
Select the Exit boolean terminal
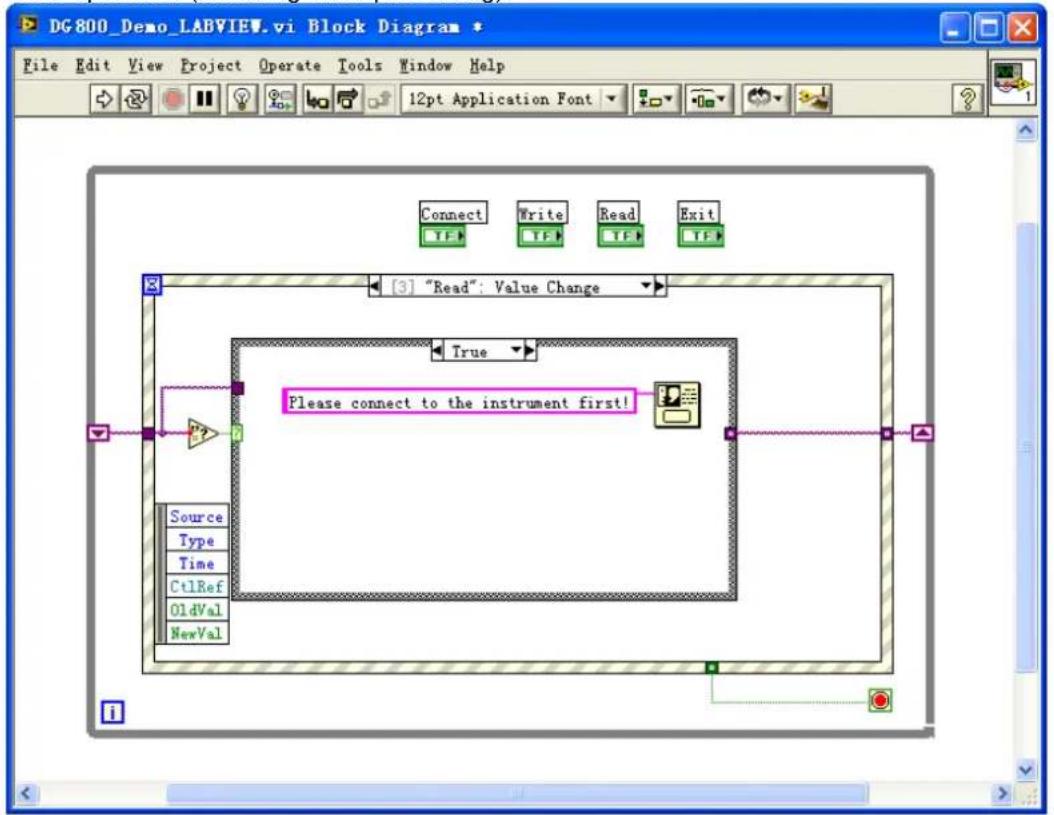tap(700, 235)
